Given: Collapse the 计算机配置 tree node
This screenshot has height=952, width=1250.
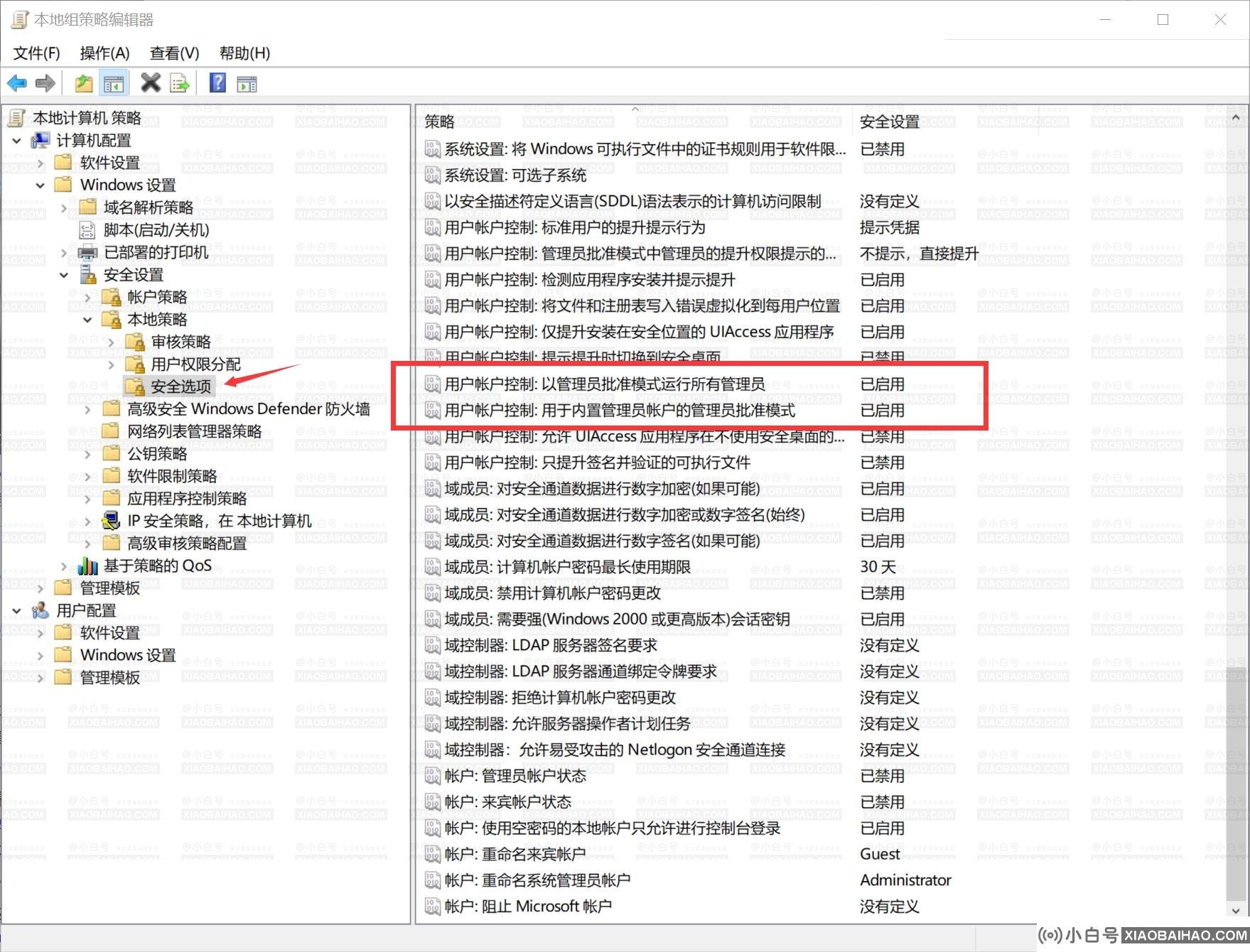Looking at the screenshot, I should coord(17,141).
